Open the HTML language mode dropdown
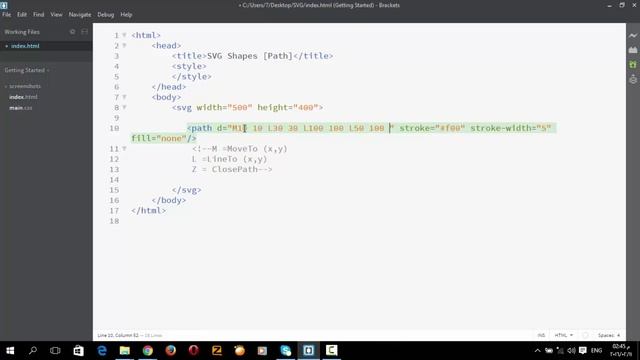This screenshot has height=360, width=640. (x=564, y=335)
